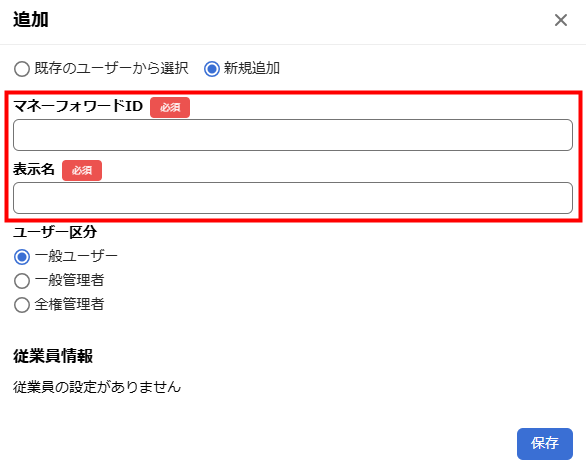The height and width of the screenshot is (472, 586).
Task: Click the 表示名 field label
Action: pos(34,169)
